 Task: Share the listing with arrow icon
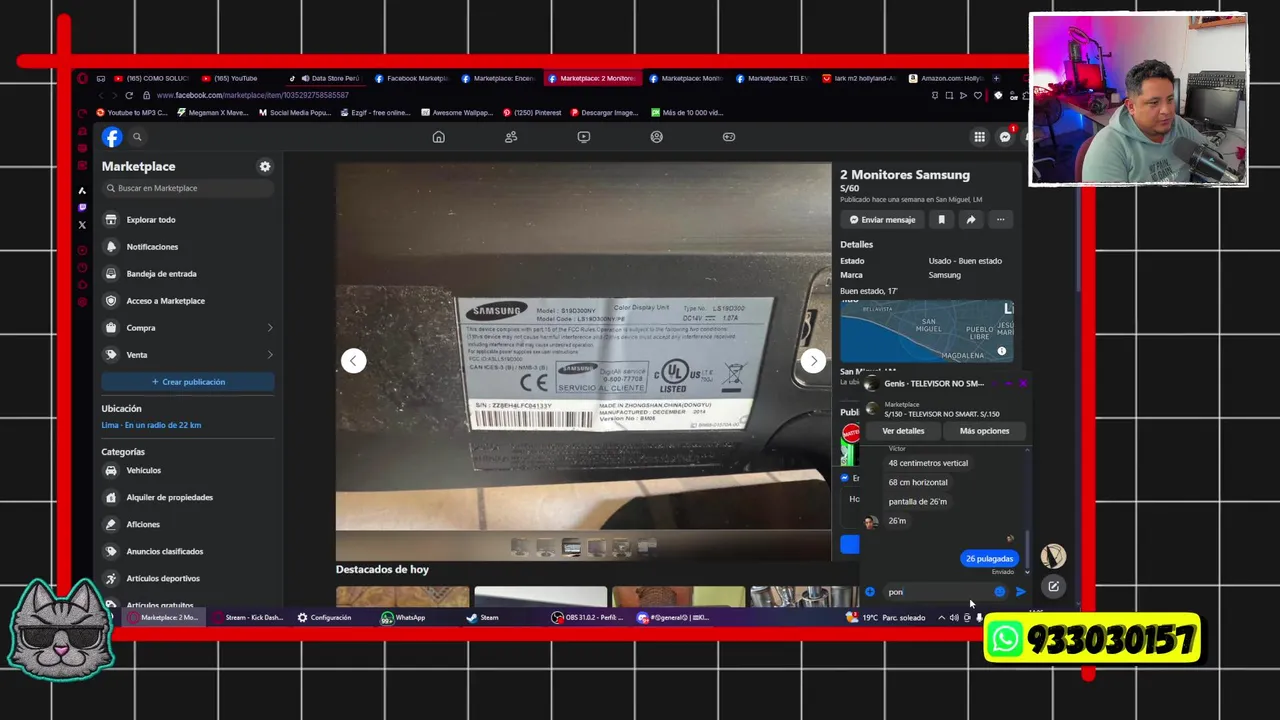971,220
